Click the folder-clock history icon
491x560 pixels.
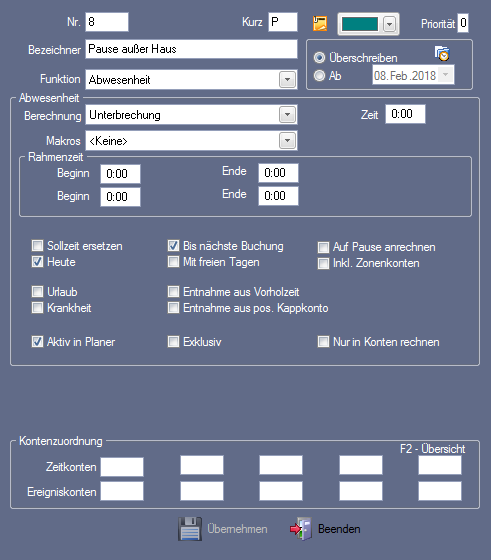point(442,54)
